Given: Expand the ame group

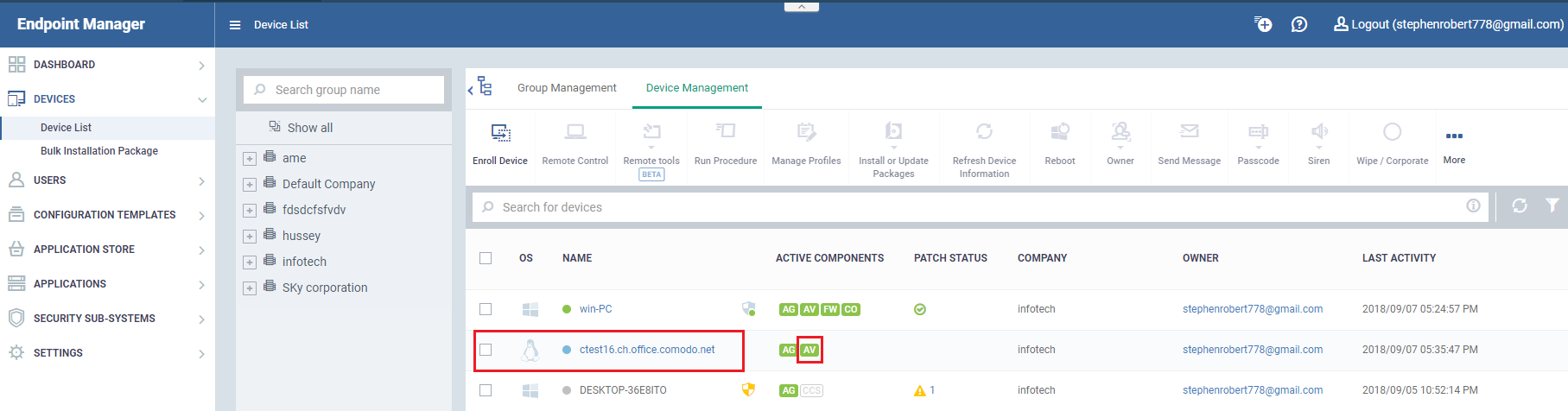Looking at the screenshot, I should (249, 159).
